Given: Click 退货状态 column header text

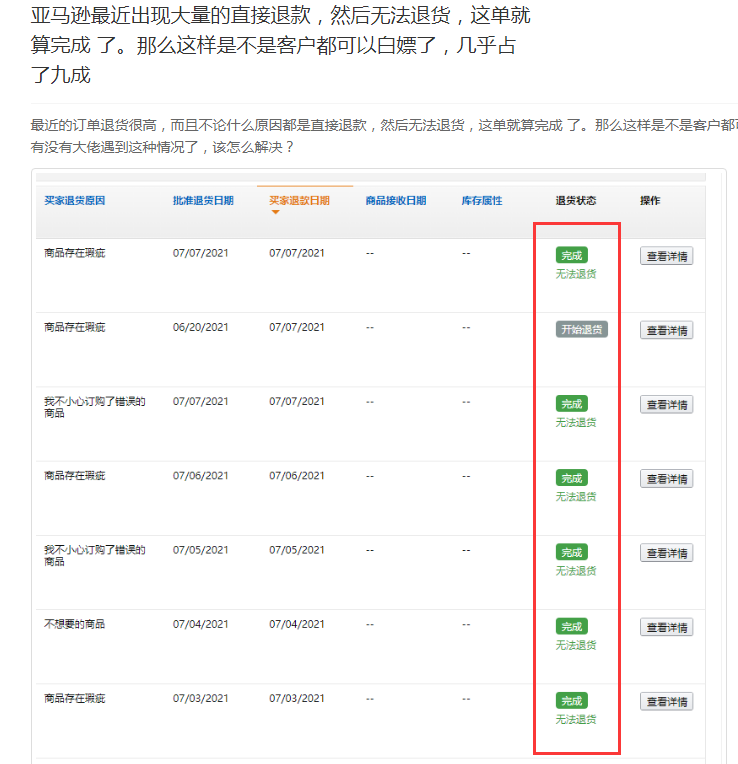Looking at the screenshot, I should (x=576, y=201).
